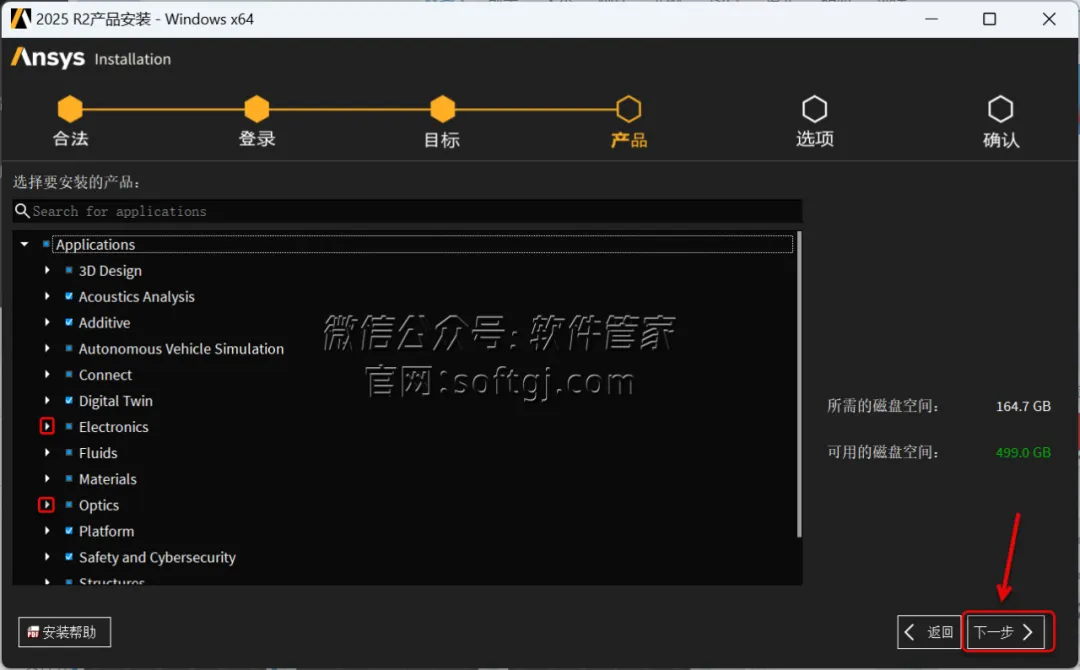Uncheck the Additive checkbox

(69, 322)
